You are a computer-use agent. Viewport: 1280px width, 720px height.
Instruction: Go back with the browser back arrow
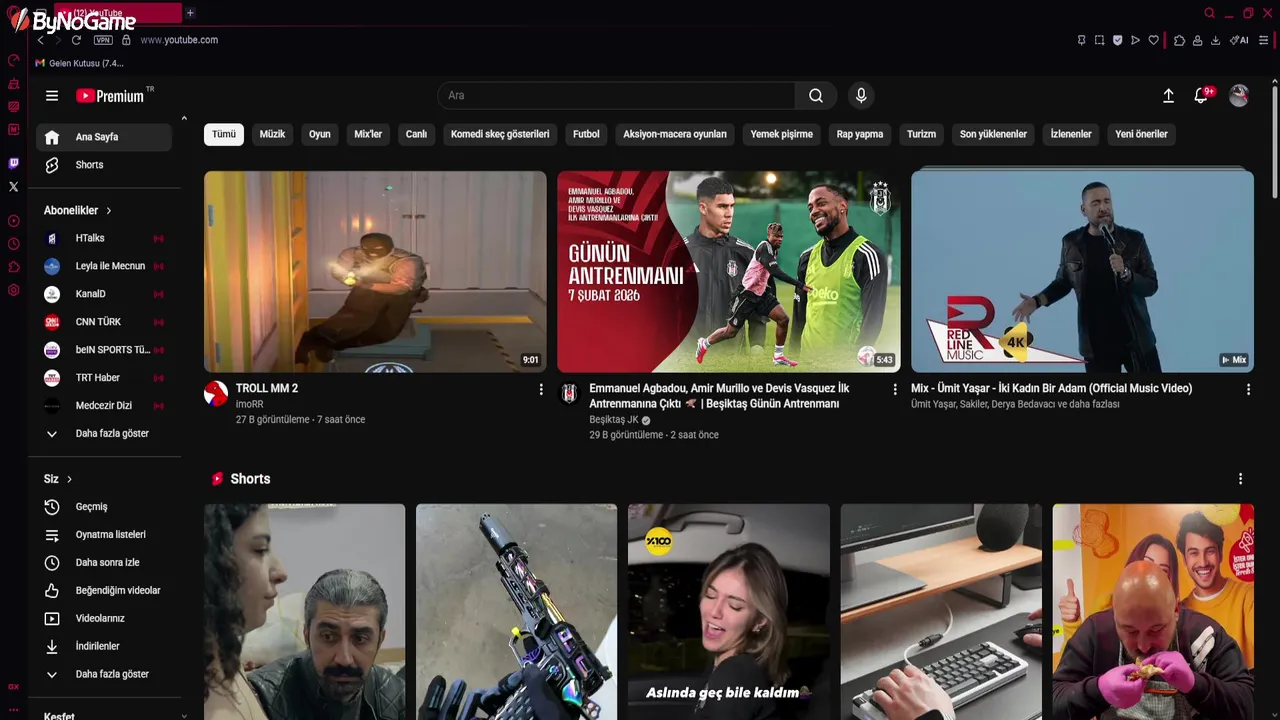pyautogui.click(x=40, y=40)
